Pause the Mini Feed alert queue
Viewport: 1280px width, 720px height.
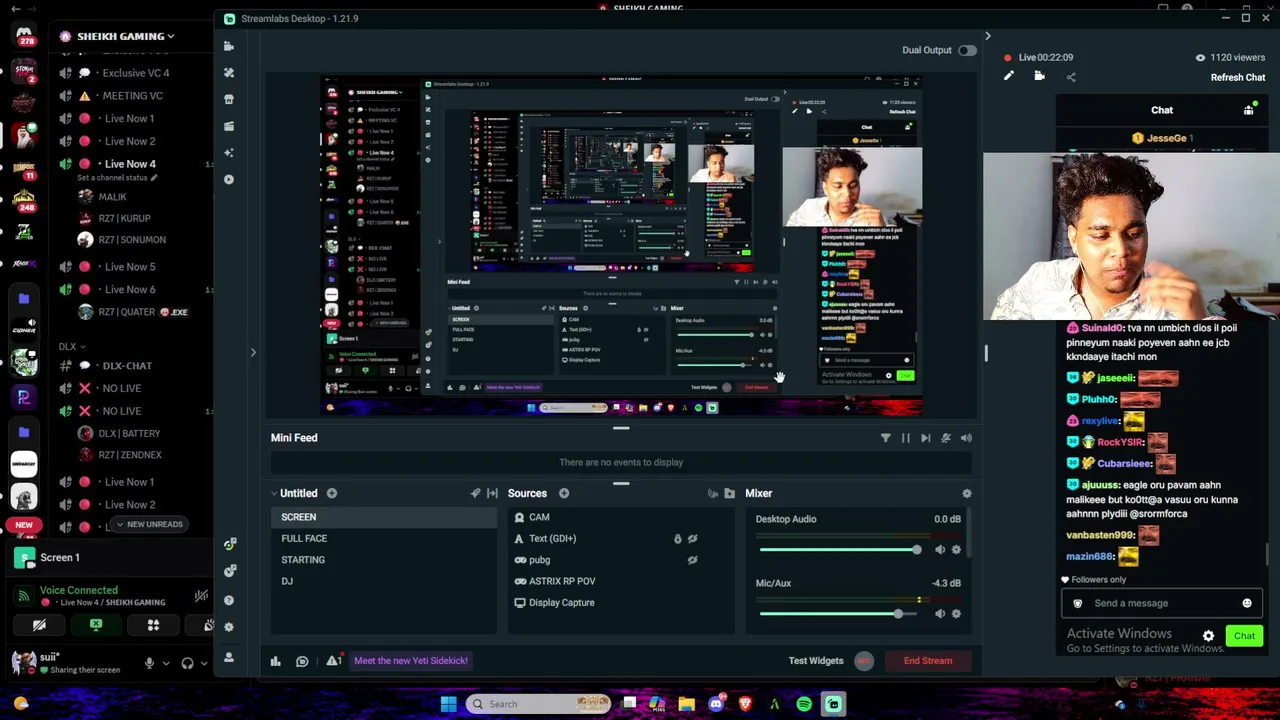pyautogui.click(x=905, y=438)
